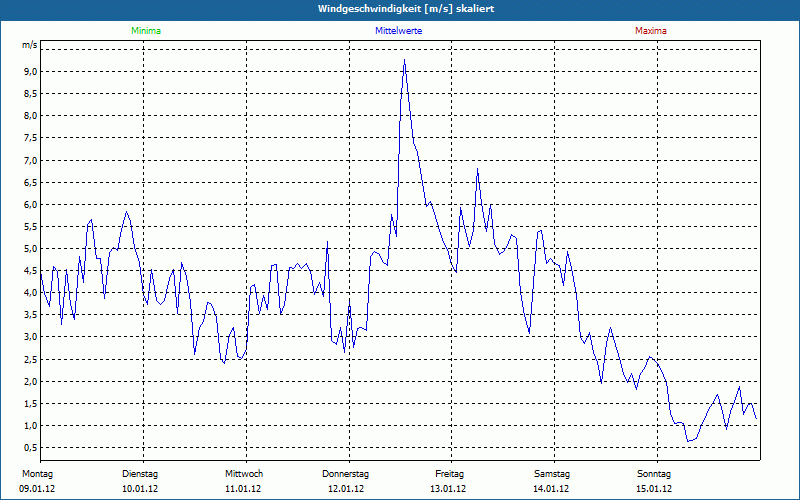Viewport: 800px width, 500px height.
Task: Click the Donnerstag day label
Action: tap(345, 474)
